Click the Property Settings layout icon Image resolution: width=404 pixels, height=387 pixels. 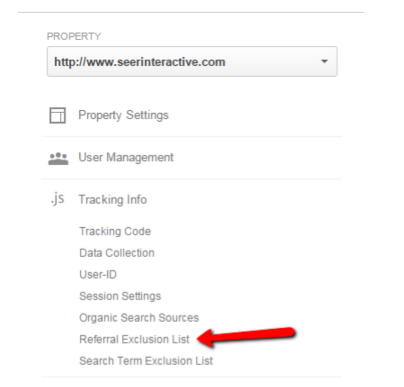58,115
